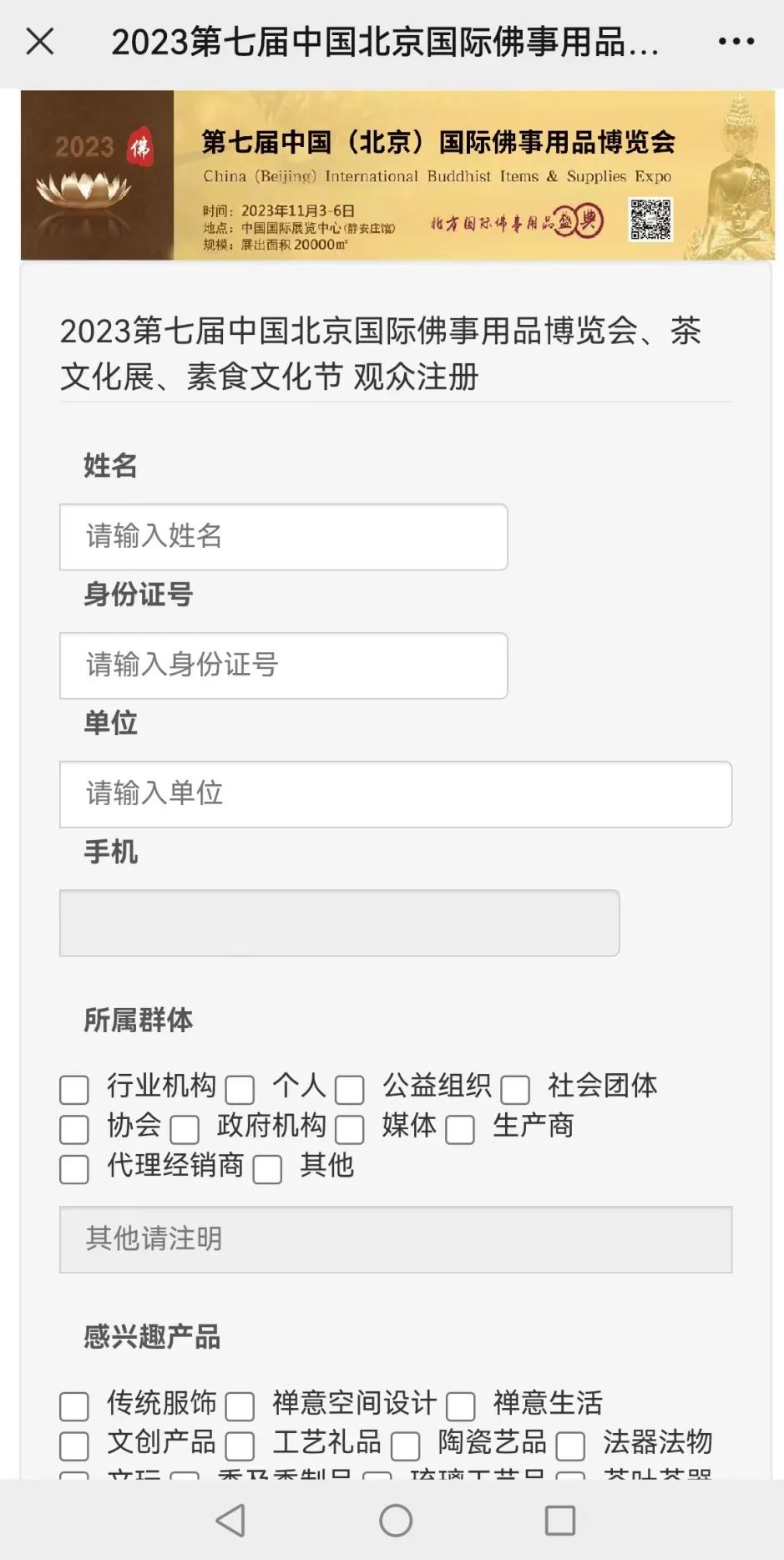This screenshot has height=1560, width=784.
Task: Focus the 姓名 name input field
Action: (x=283, y=536)
